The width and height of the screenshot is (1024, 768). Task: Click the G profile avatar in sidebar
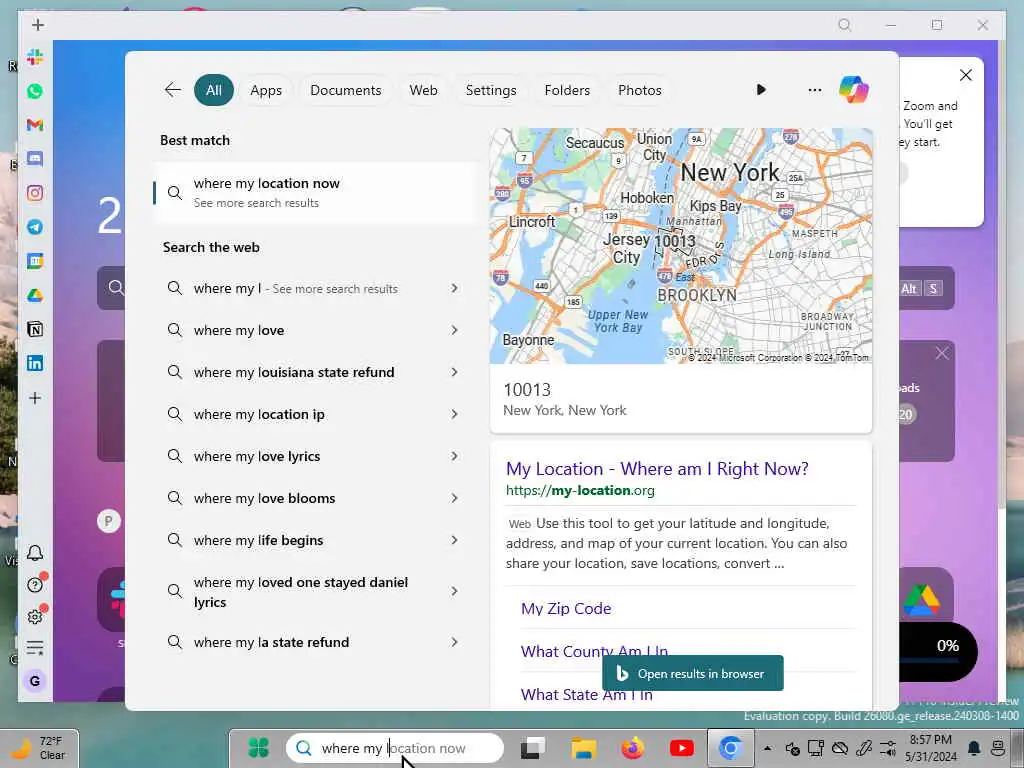point(35,681)
